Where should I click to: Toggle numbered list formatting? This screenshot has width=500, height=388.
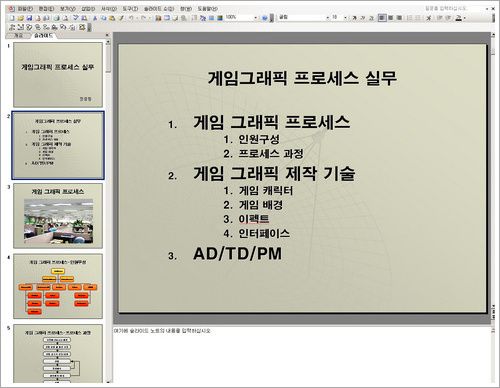(410, 18)
